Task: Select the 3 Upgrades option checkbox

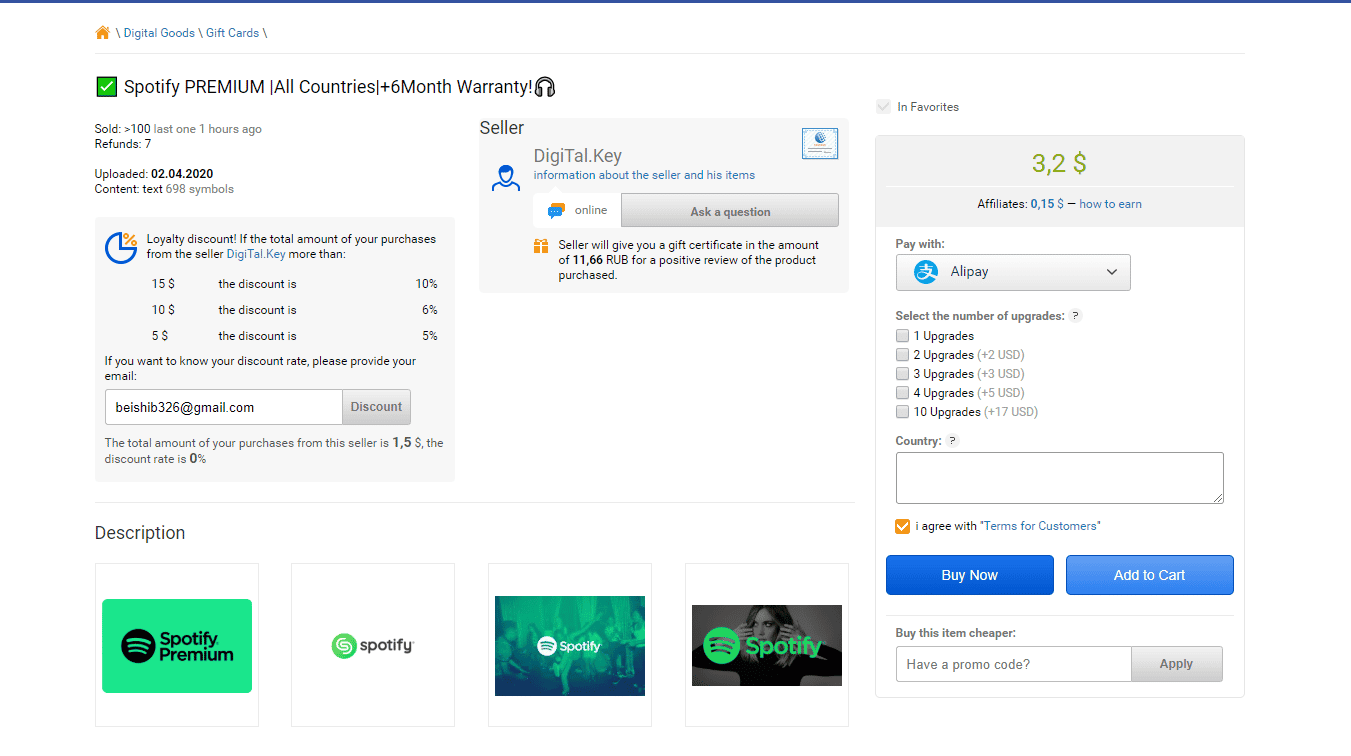Action: click(x=903, y=374)
